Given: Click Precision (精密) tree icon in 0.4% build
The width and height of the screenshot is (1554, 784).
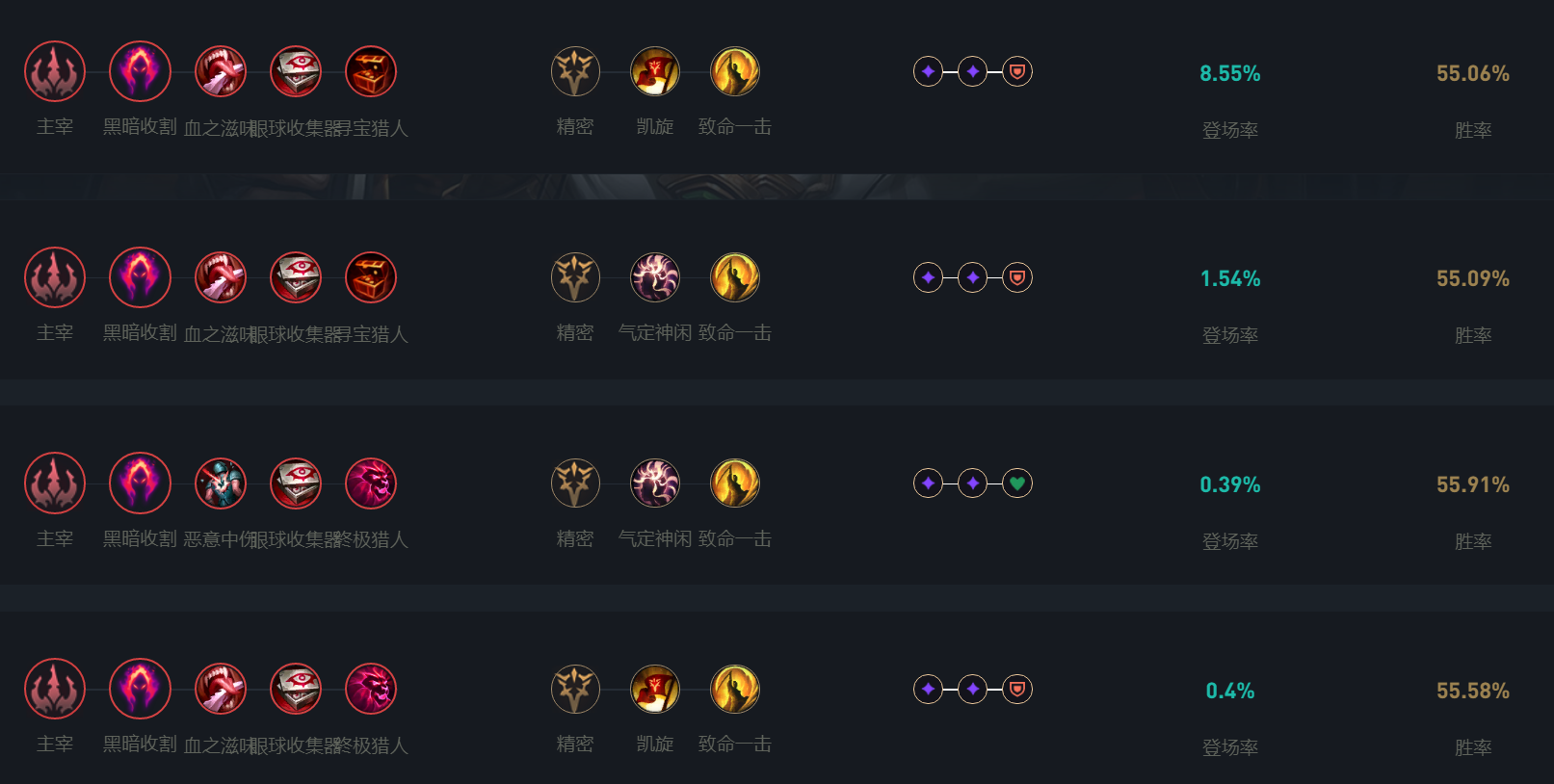Looking at the screenshot, I should [x=575, y=690].
